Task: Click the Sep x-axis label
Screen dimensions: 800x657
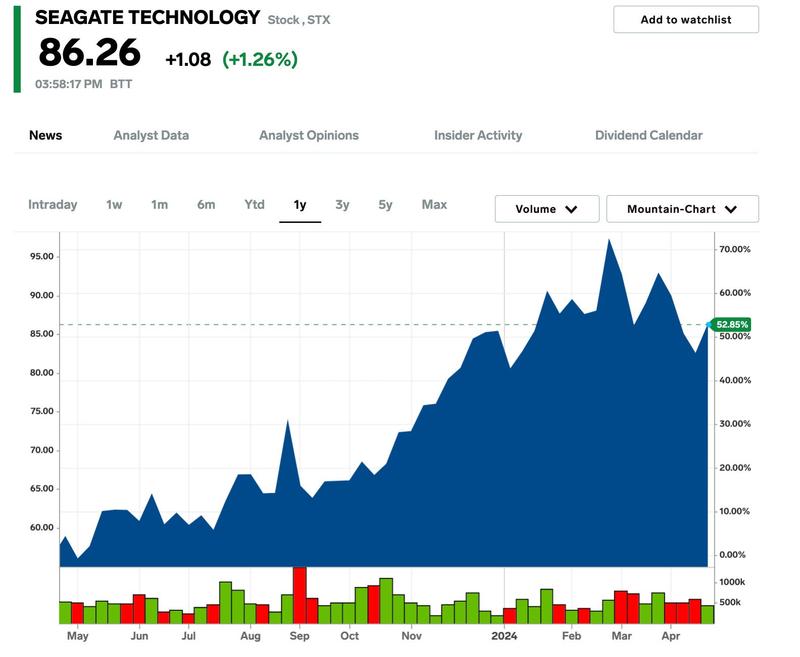Action: 299,636
